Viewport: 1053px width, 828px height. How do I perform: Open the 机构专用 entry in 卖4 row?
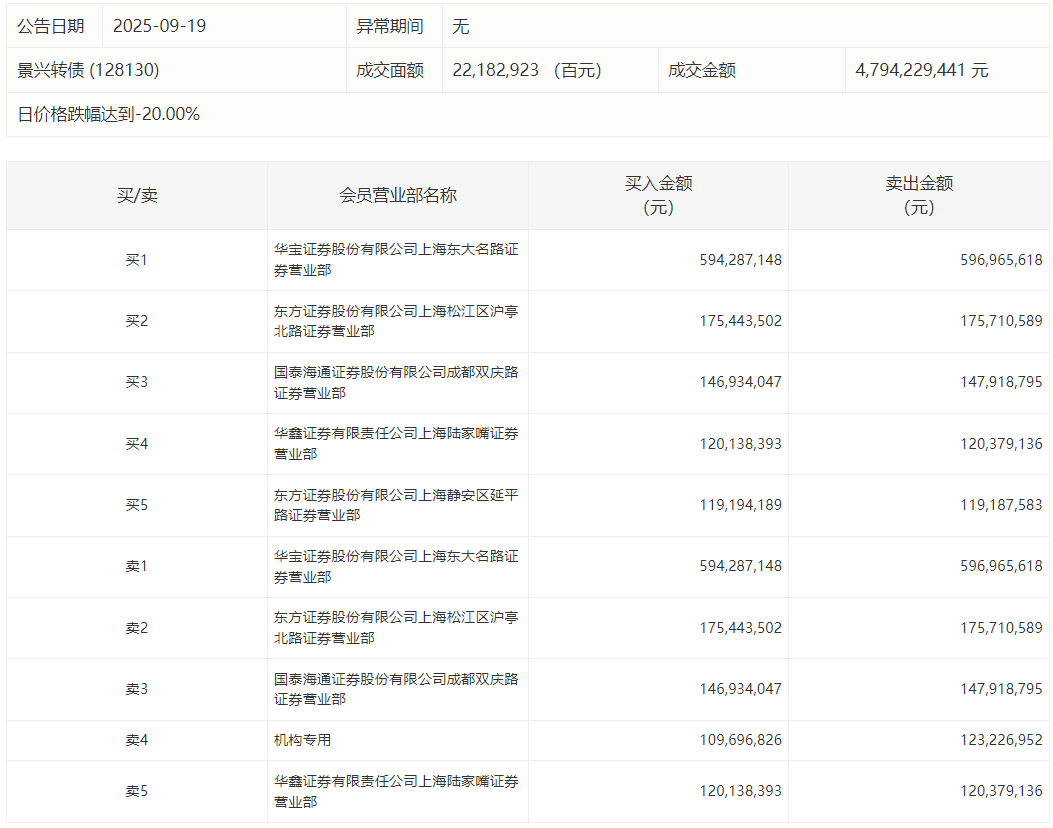[303, 740]
